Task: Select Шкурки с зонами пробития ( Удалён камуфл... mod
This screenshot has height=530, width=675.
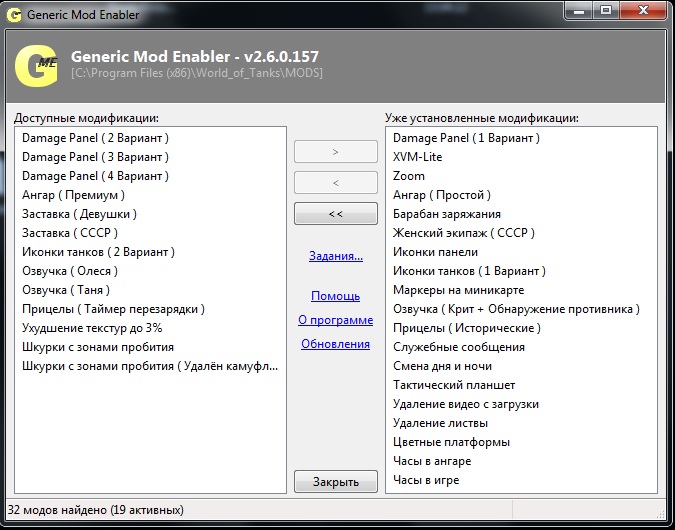Action: (150, 366)
